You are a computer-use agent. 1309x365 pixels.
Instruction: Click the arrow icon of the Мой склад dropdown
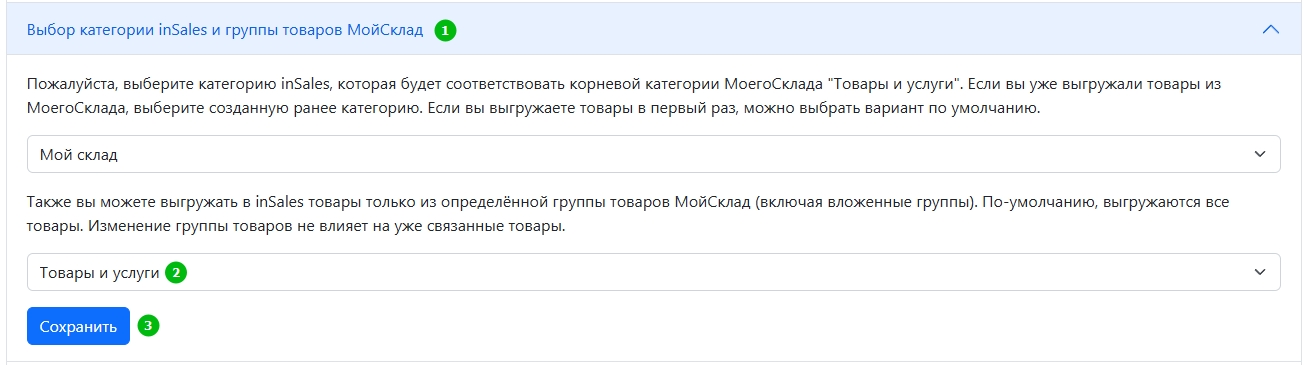point(1259,155)
